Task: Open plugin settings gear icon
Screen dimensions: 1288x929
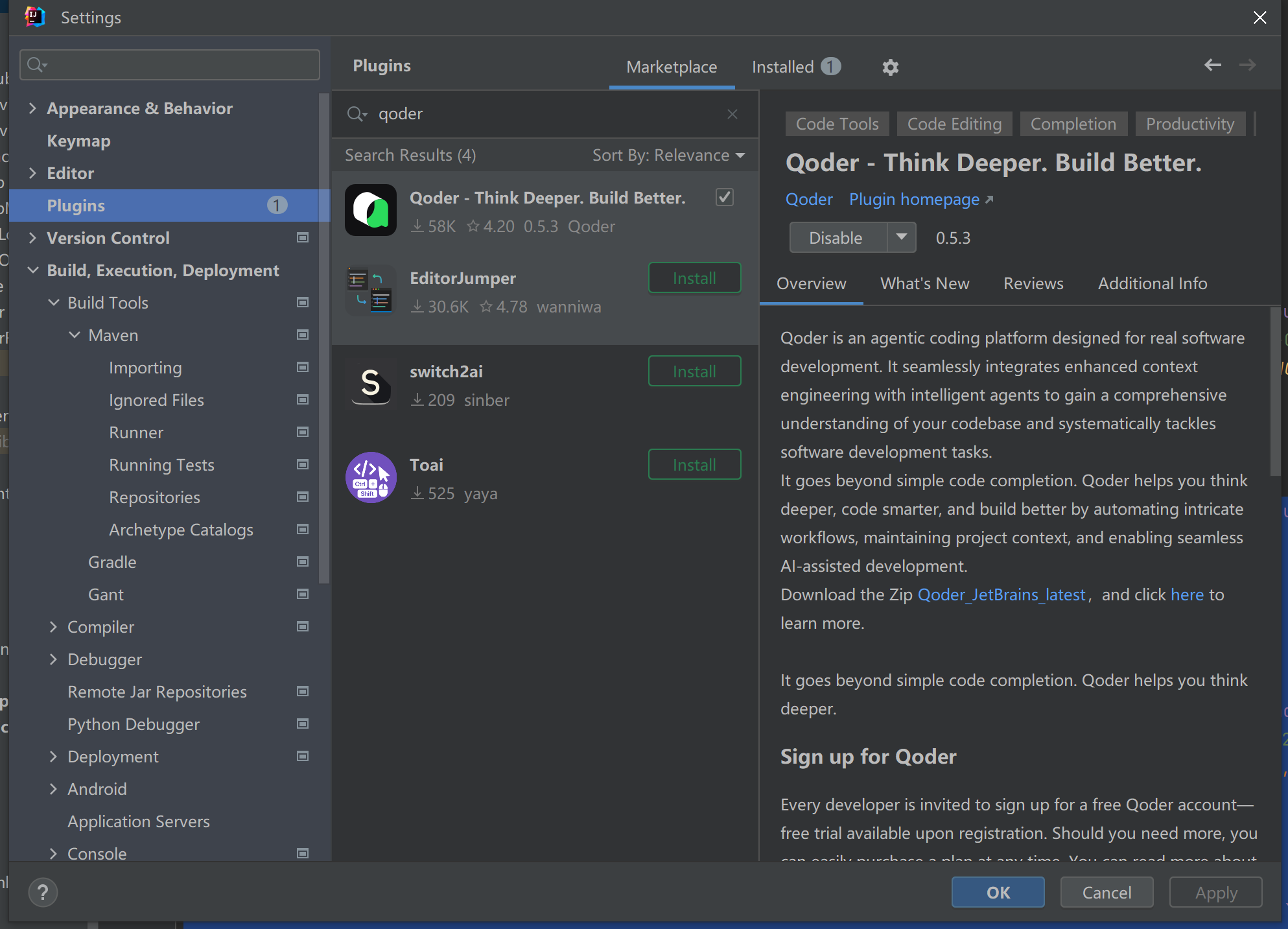Action: coord(891,67)
